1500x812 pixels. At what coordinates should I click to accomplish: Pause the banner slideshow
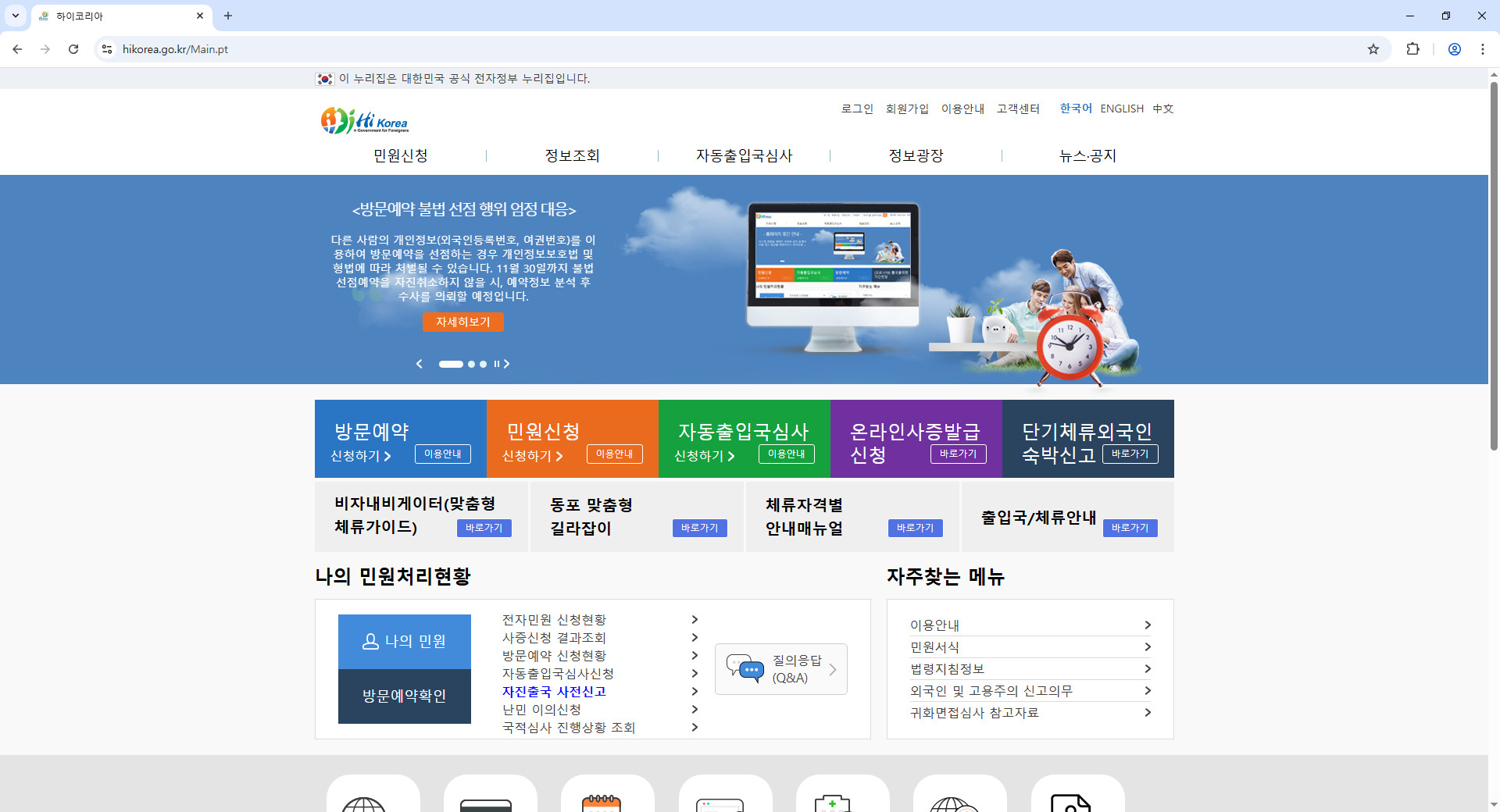(x=496, y=364)
